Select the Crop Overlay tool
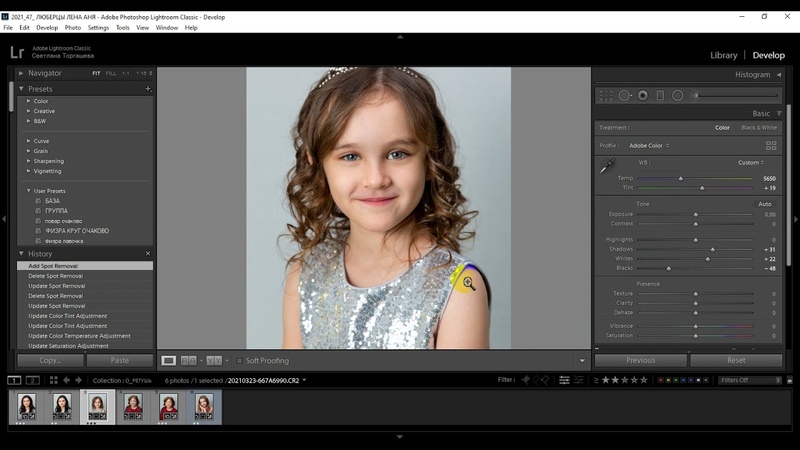The width and height of the screenshot is (800, 450). (605, 95)
